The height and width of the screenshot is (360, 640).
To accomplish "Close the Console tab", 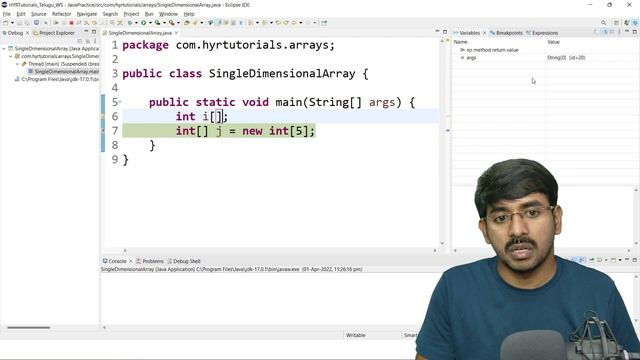I will (131, 261).
